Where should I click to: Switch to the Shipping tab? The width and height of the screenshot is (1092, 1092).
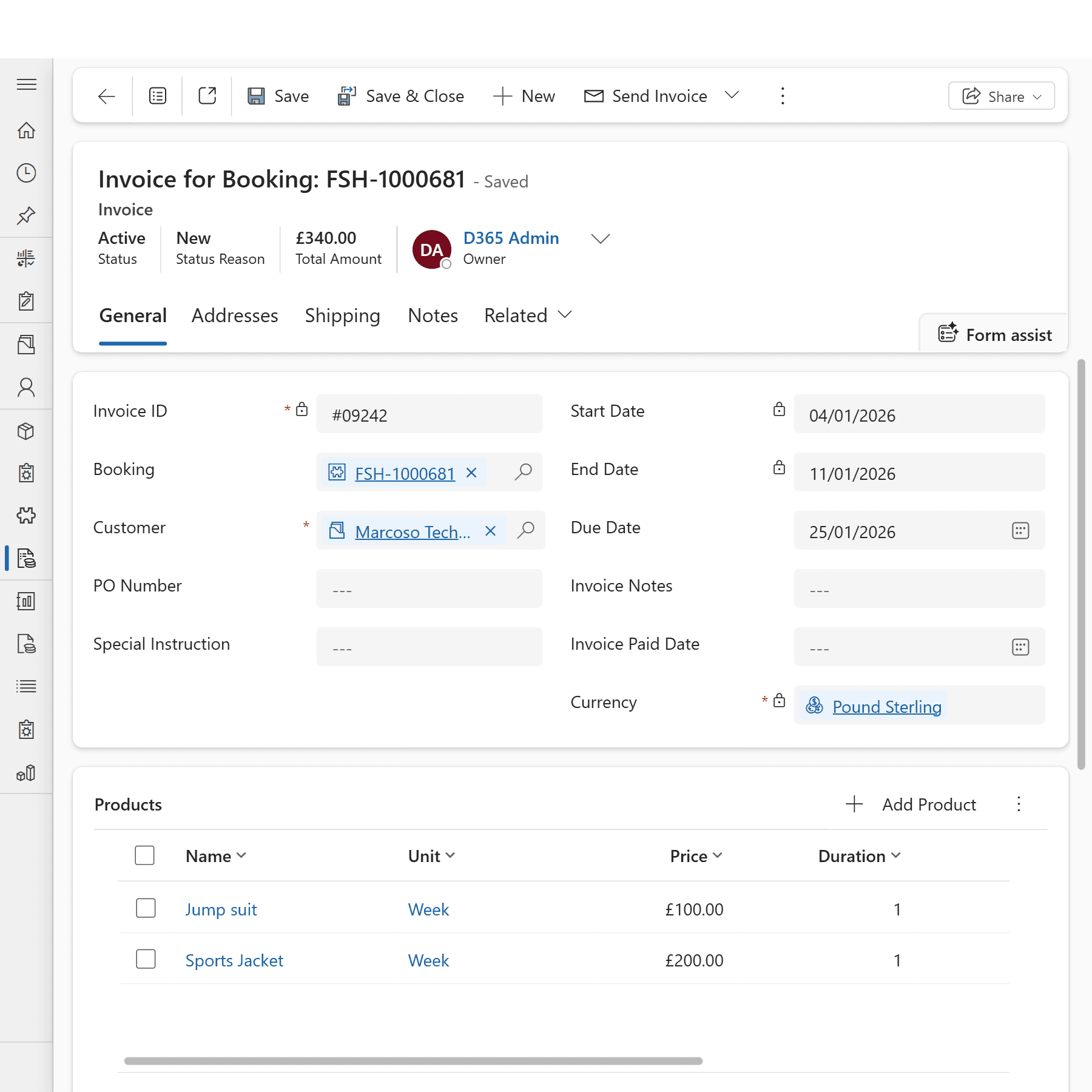pos(342,315)
